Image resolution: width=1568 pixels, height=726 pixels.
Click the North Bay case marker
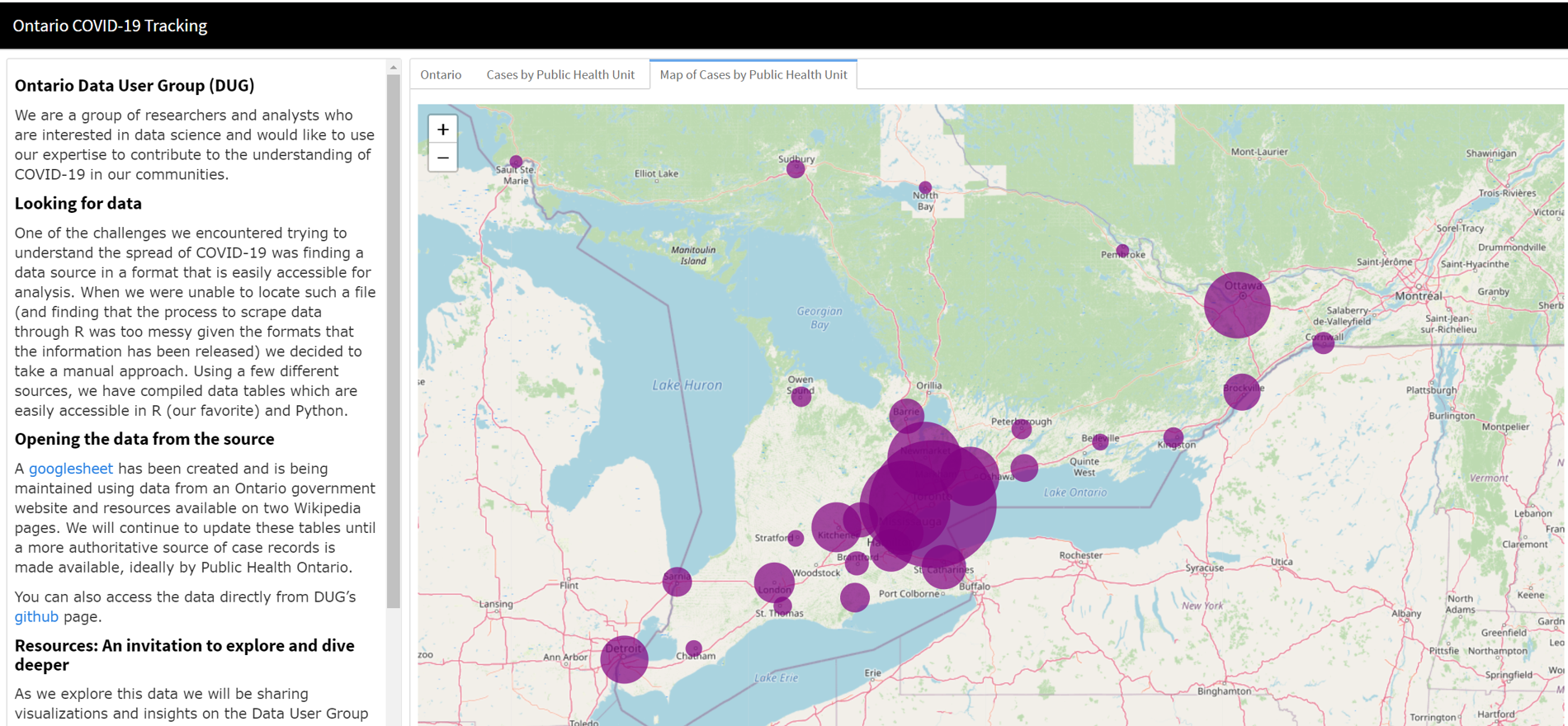click(x=925, y=188)
